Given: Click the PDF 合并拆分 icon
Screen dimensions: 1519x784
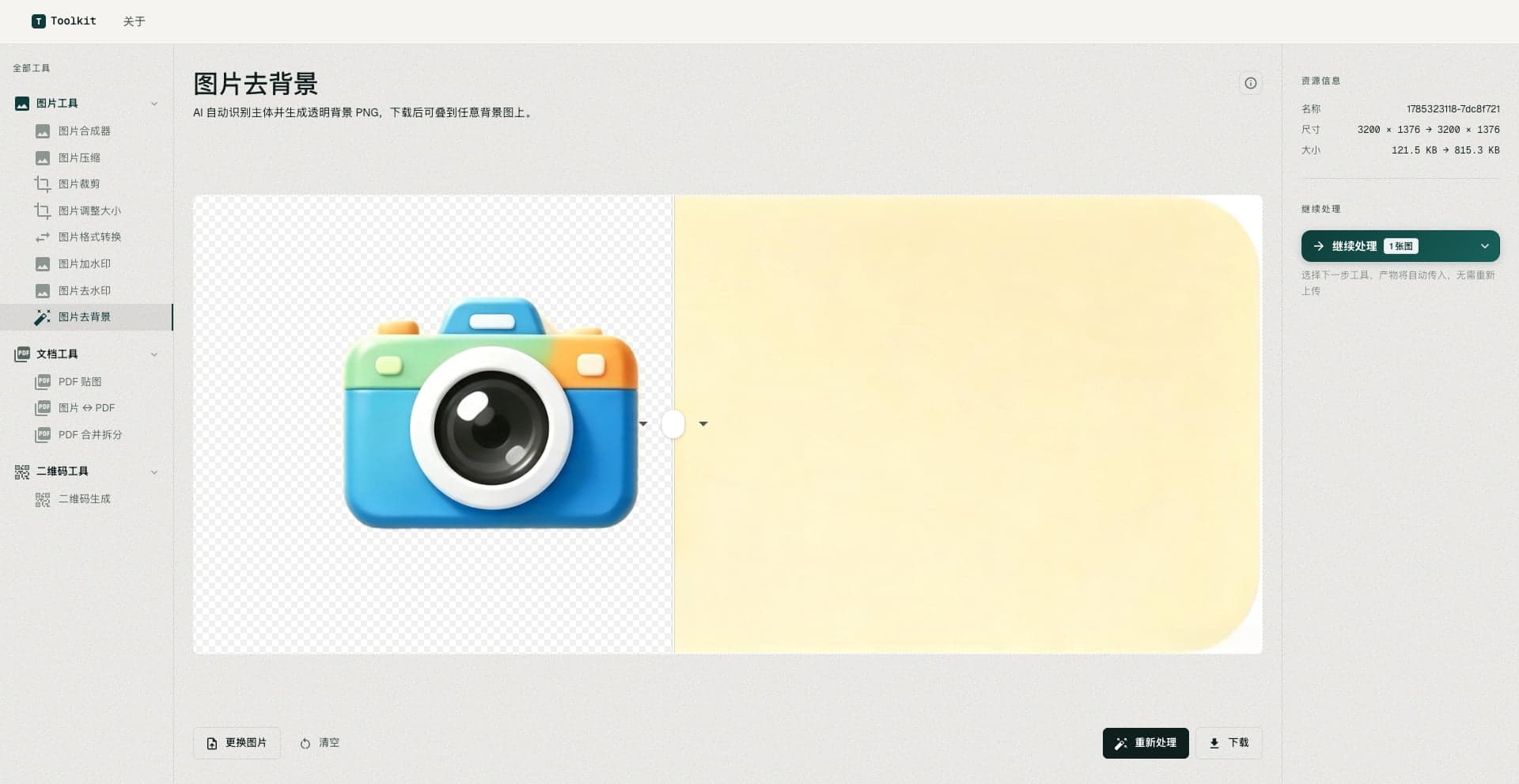Looking at the screenshot, I should tap(43, 434).
